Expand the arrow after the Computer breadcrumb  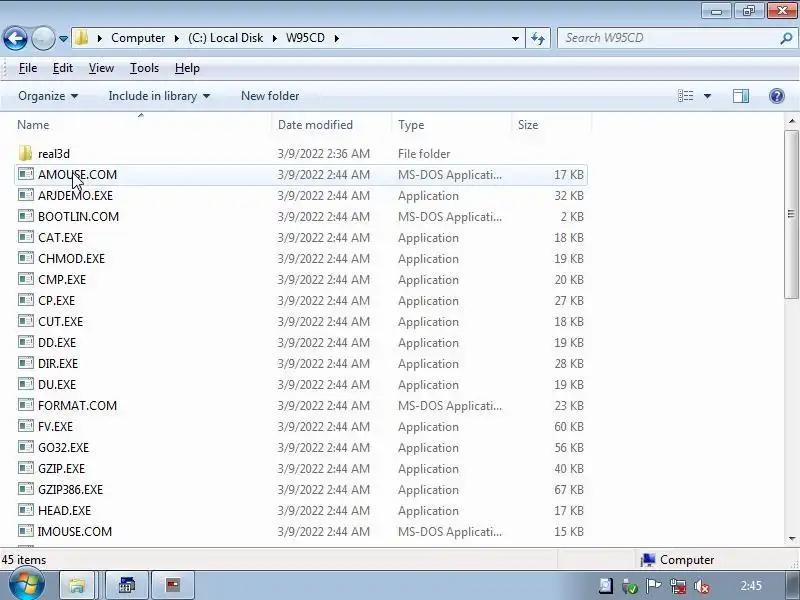[x=177, y=38]
